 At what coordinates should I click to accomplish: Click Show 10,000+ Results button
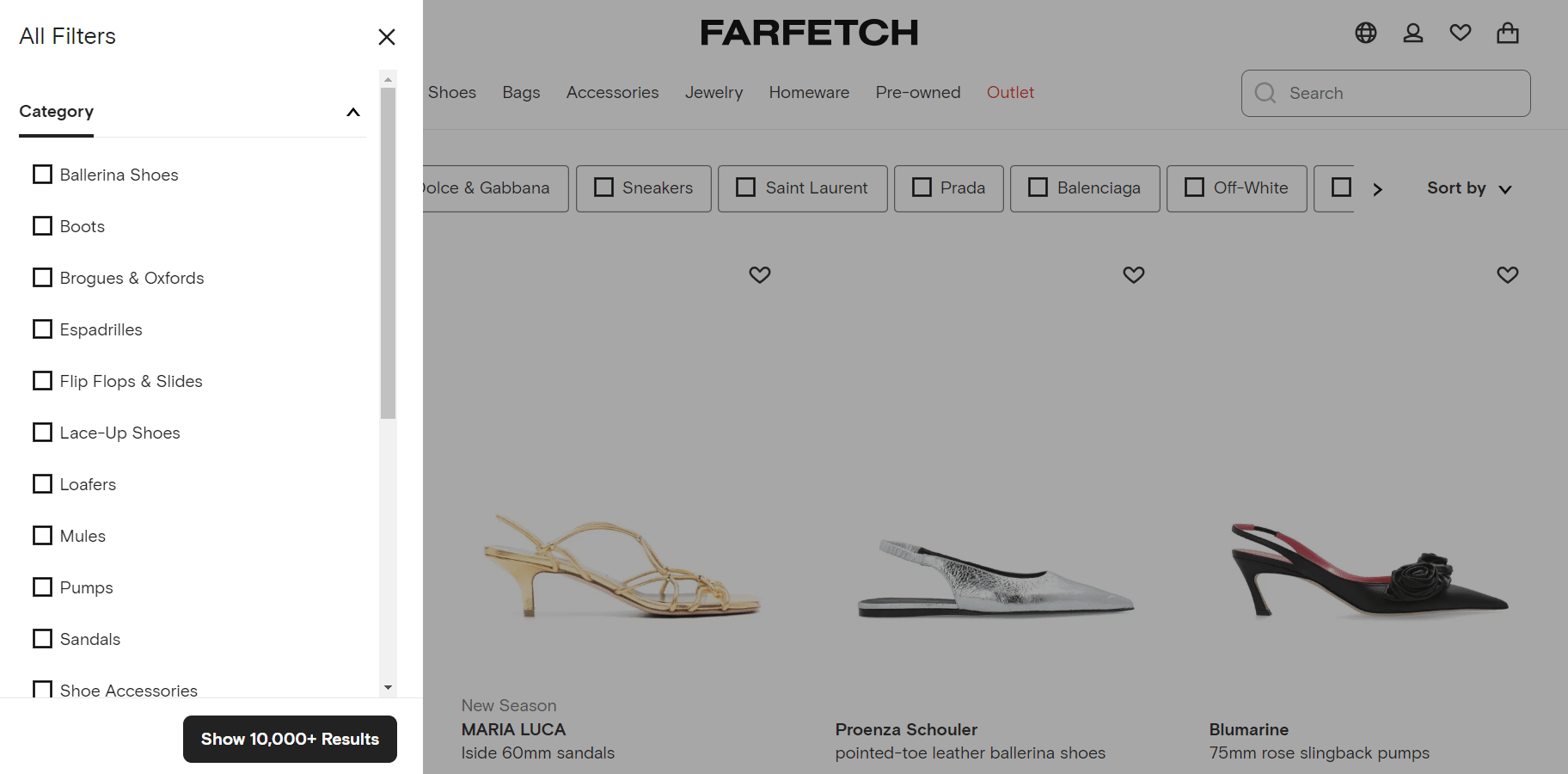pos(290,739)
